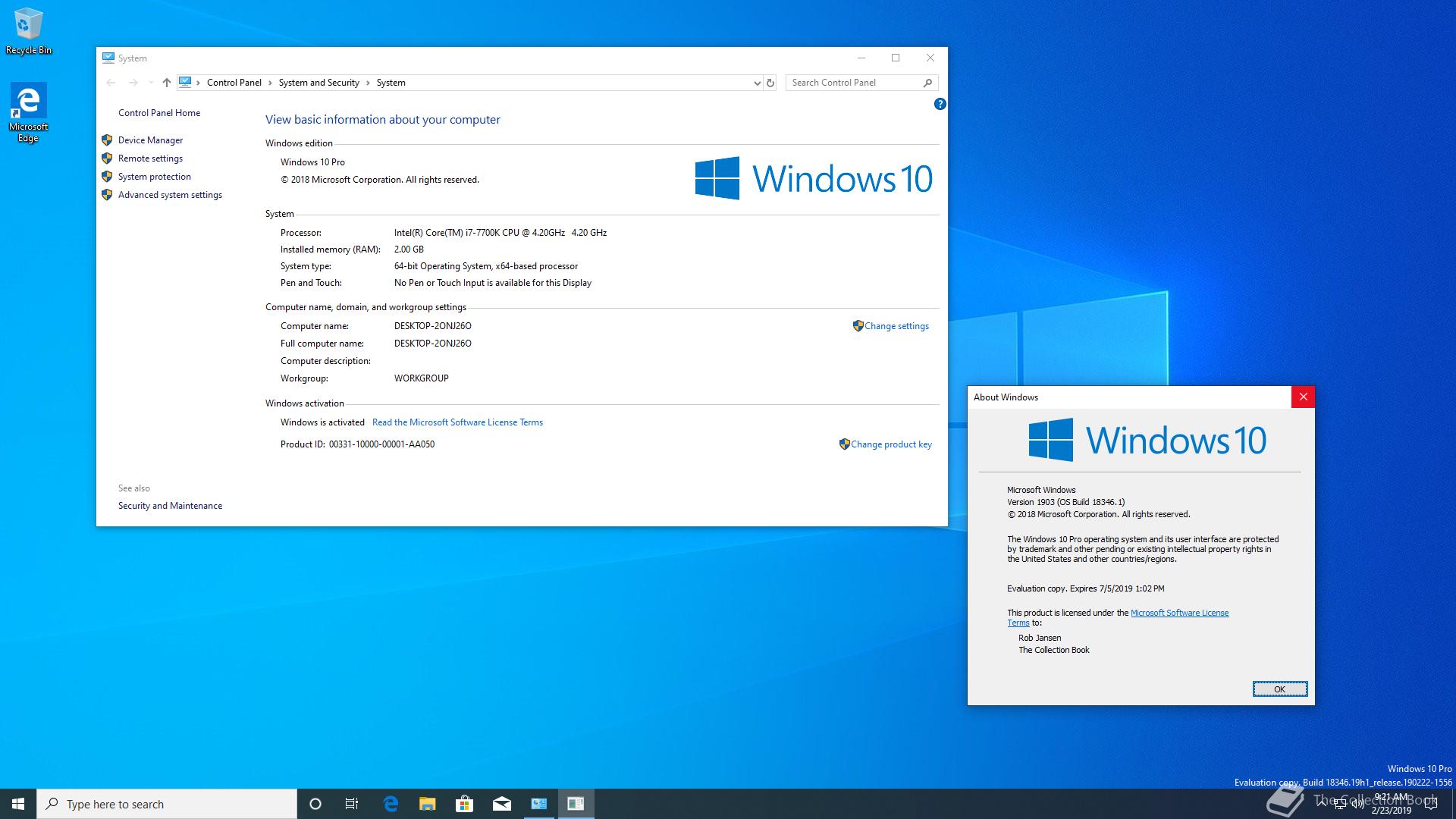Viewport: 1456px width, 819px height.
Task: Maximize the System window
Action: click(x=896, y=58)
